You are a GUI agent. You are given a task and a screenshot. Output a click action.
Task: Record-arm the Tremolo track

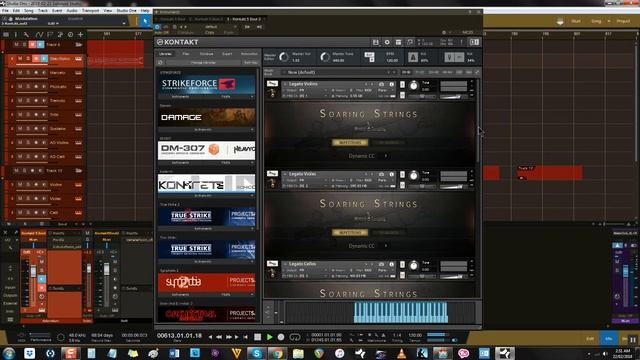click(36, 100)
